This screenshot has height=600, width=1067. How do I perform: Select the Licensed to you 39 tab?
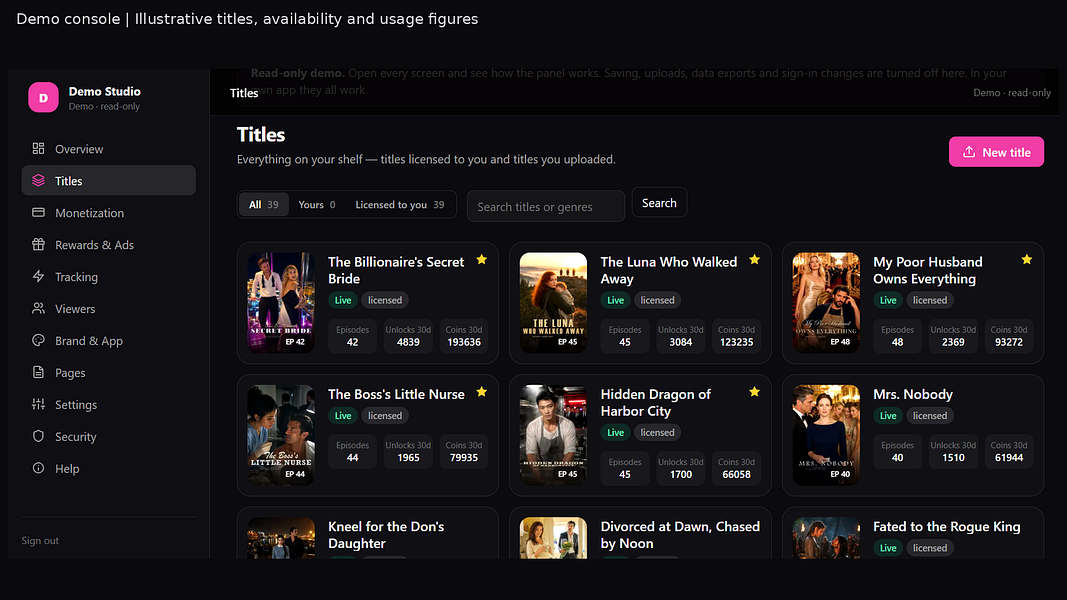(x=399, y=204)
